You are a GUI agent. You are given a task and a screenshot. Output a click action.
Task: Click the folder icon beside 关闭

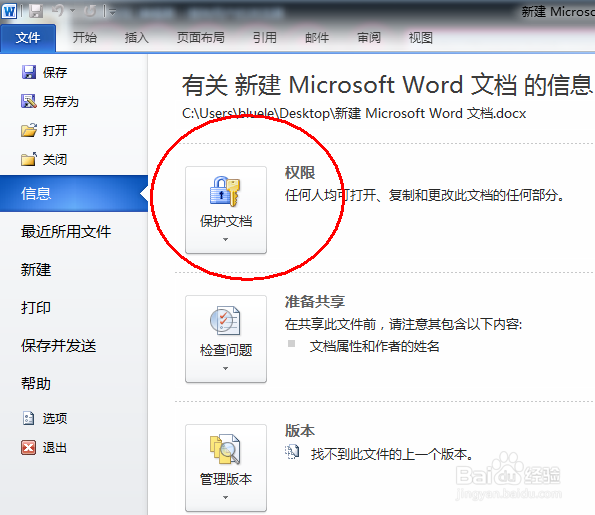[29, 159]
